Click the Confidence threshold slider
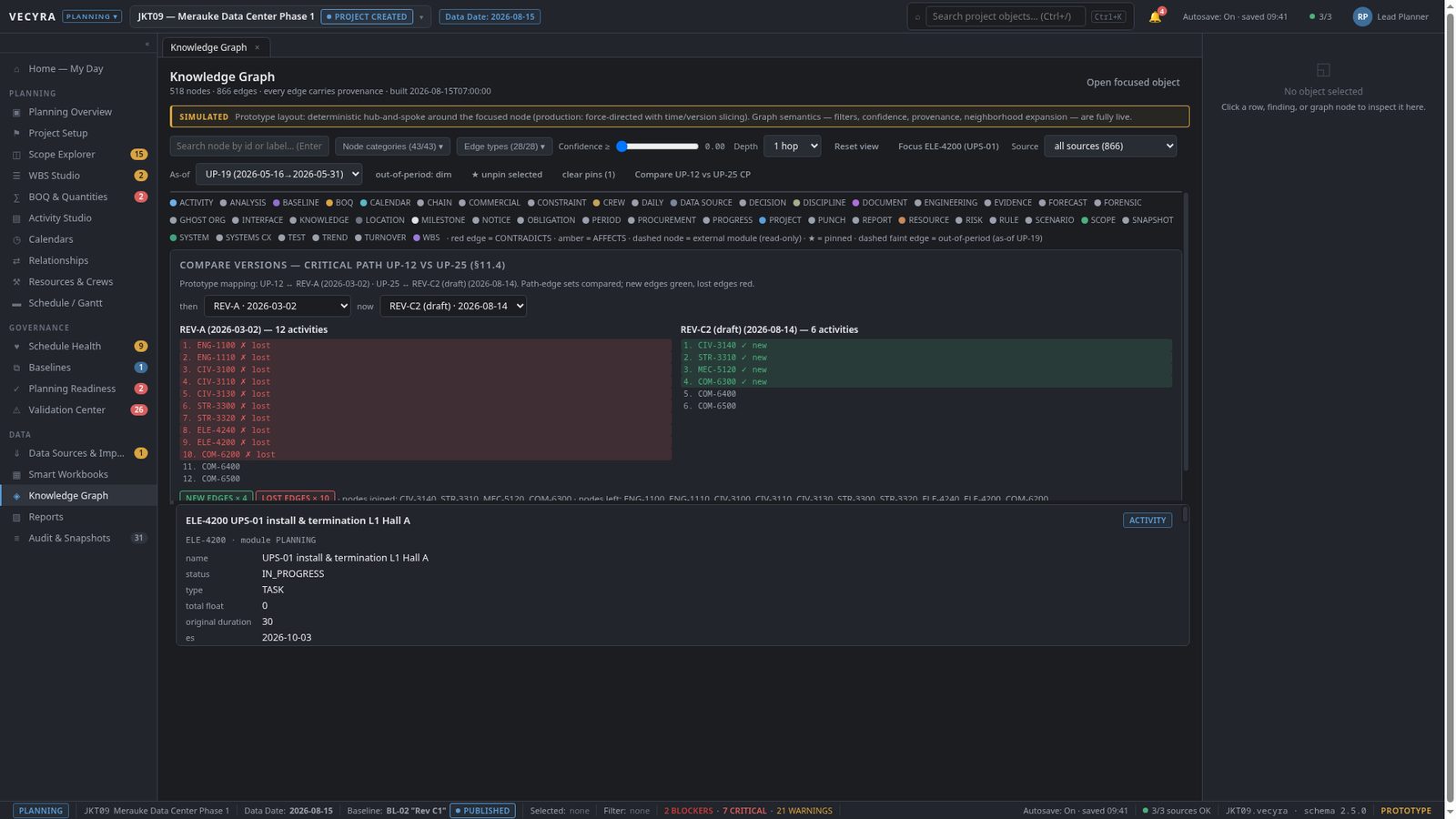 click(x=657, y=147)
